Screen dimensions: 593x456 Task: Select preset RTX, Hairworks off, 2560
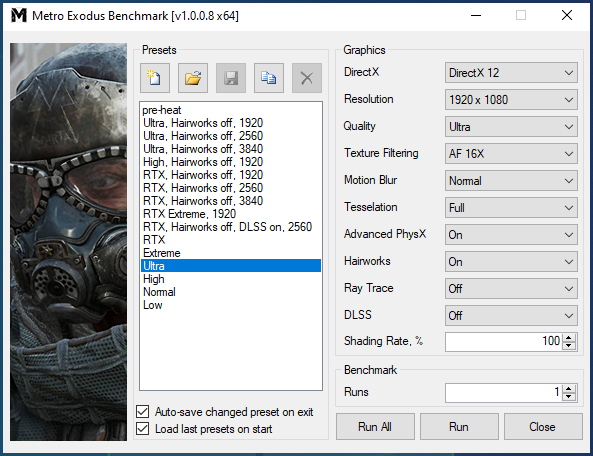click(231, 188)
